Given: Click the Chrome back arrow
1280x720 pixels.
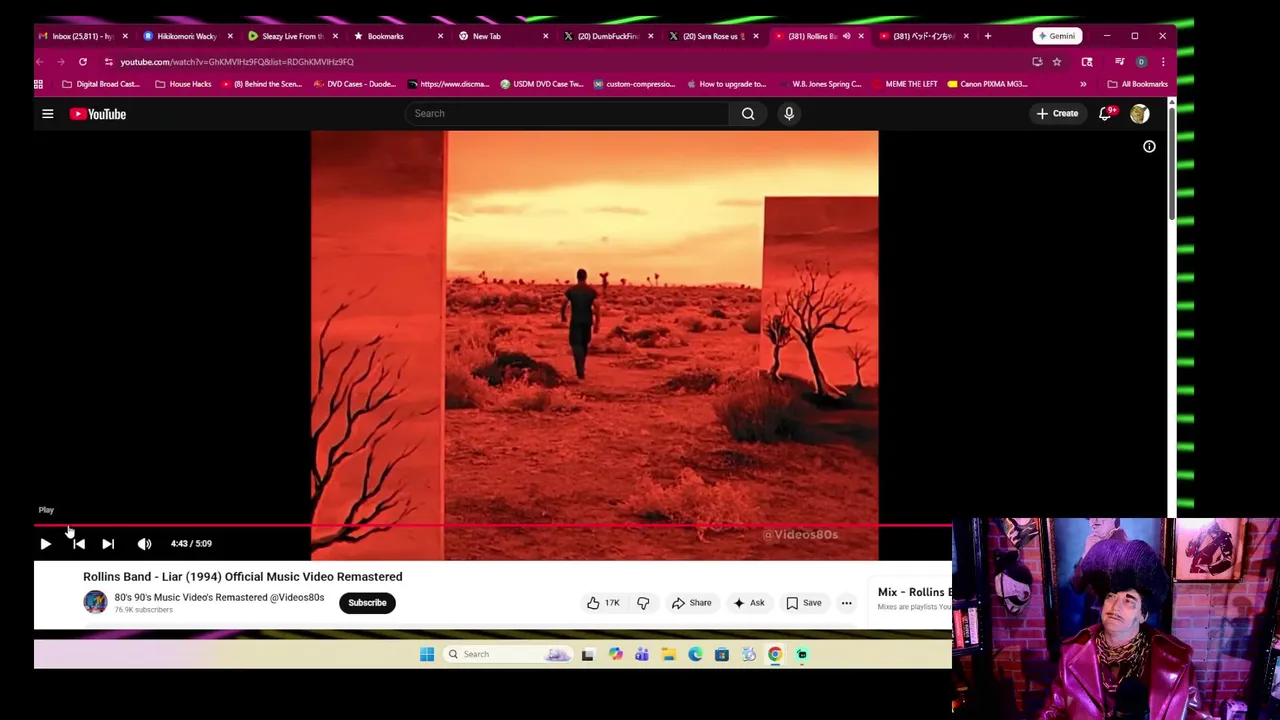Looking at the screenshot, I should [x=40, y=62].
